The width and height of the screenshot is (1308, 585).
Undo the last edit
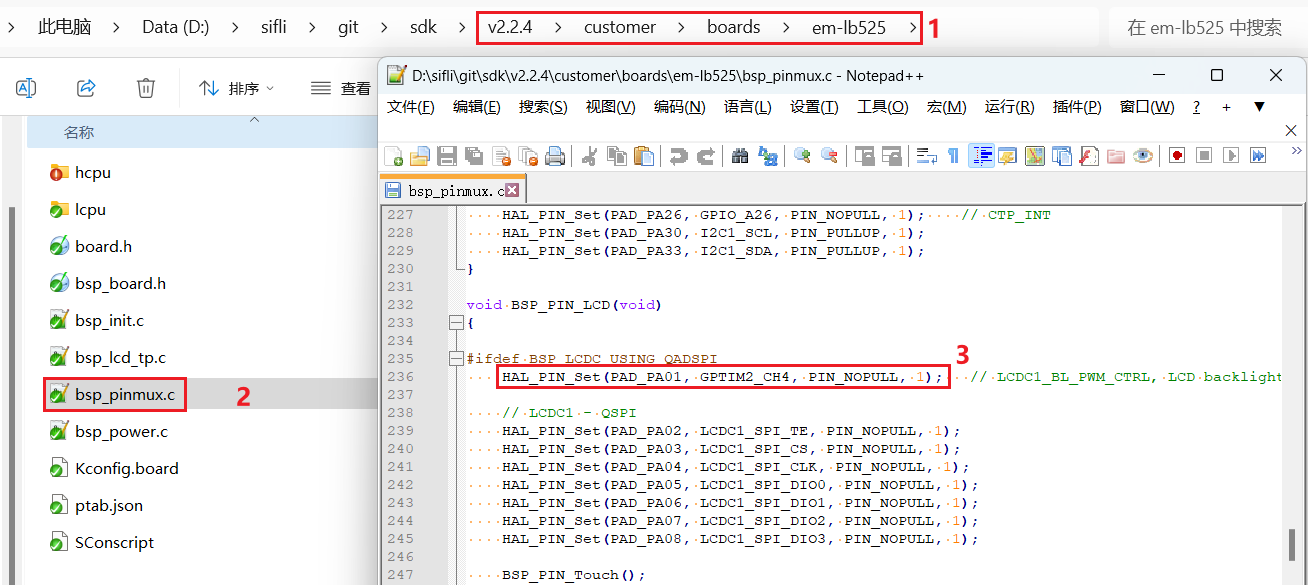pyautogui.click(x=679, y=156)
